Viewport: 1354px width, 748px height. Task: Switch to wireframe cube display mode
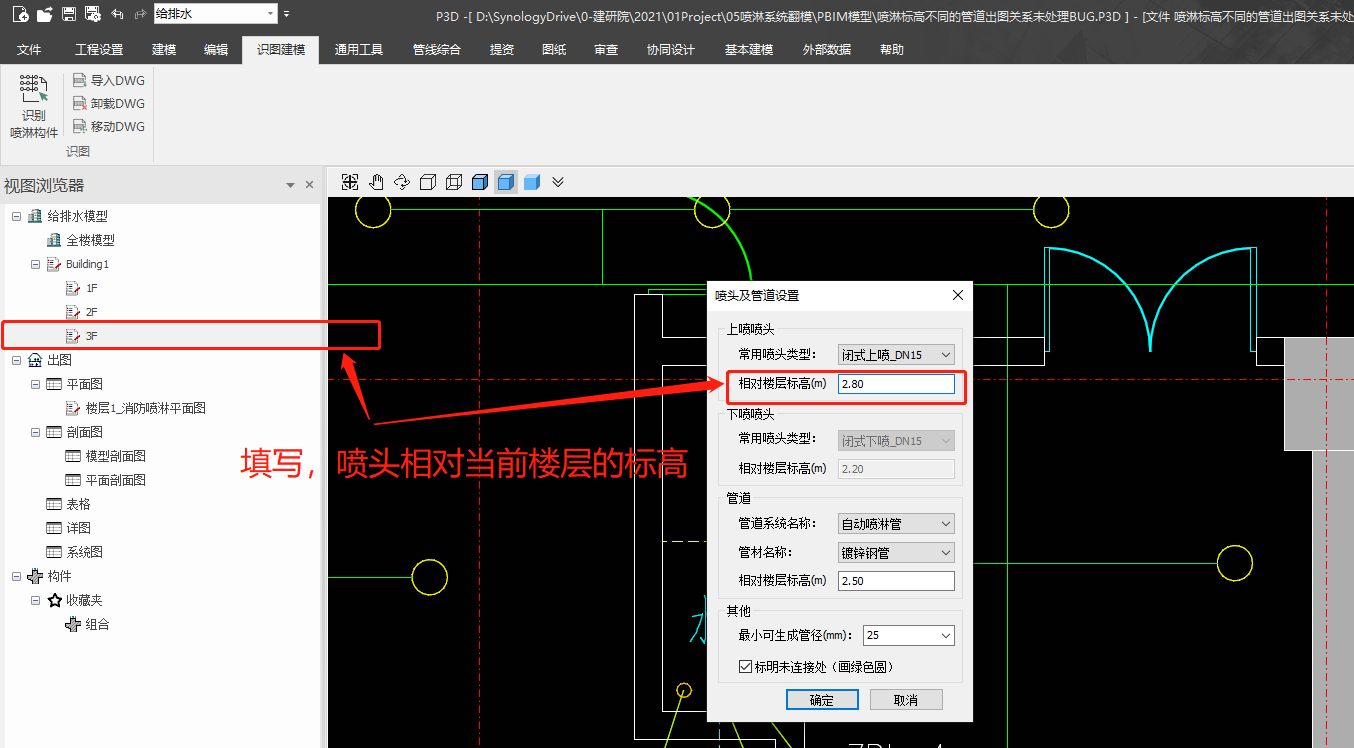click(x=454, y=182)
